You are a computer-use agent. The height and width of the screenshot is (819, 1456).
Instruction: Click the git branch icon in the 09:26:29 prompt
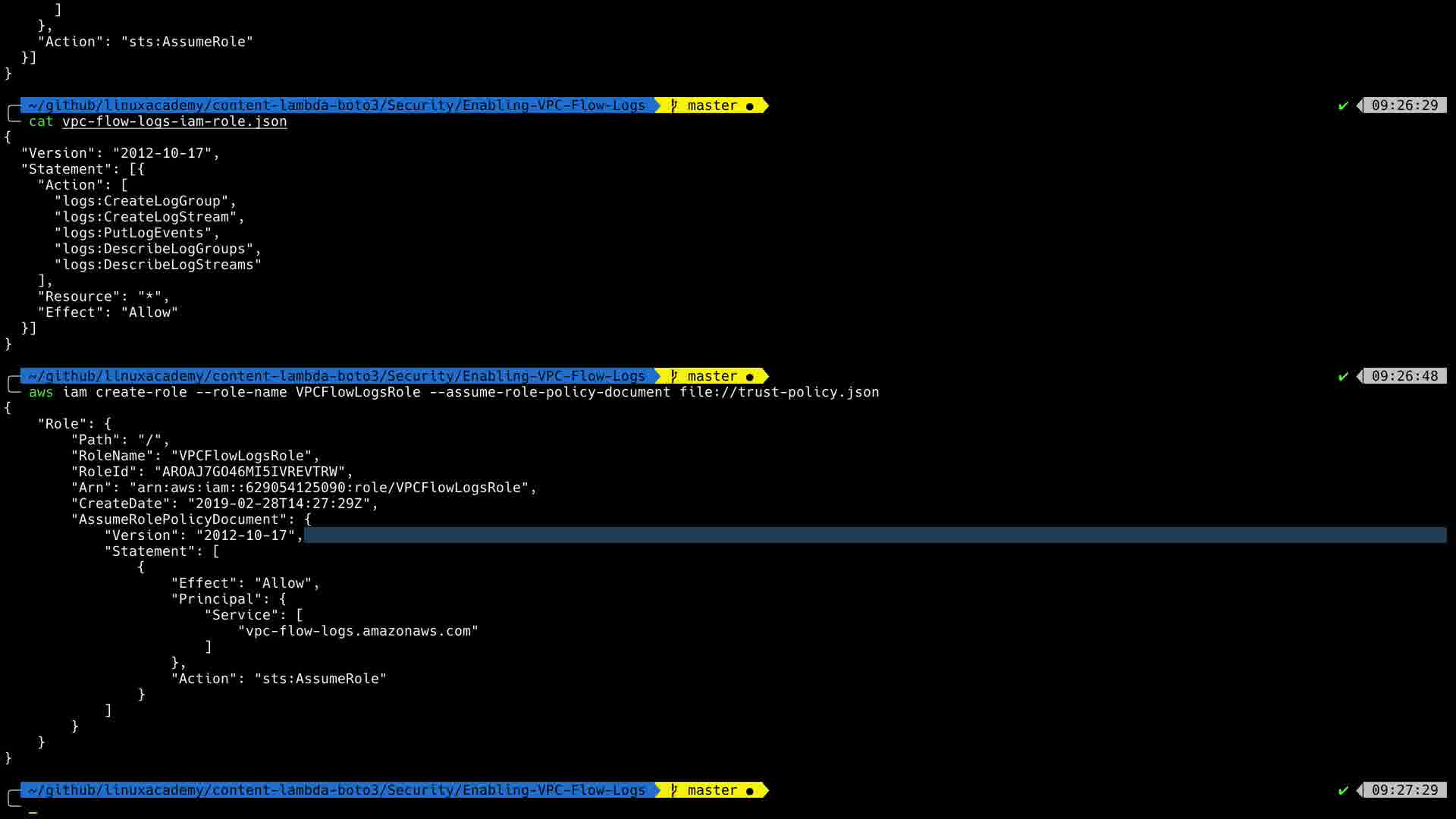tap(673, 105)
